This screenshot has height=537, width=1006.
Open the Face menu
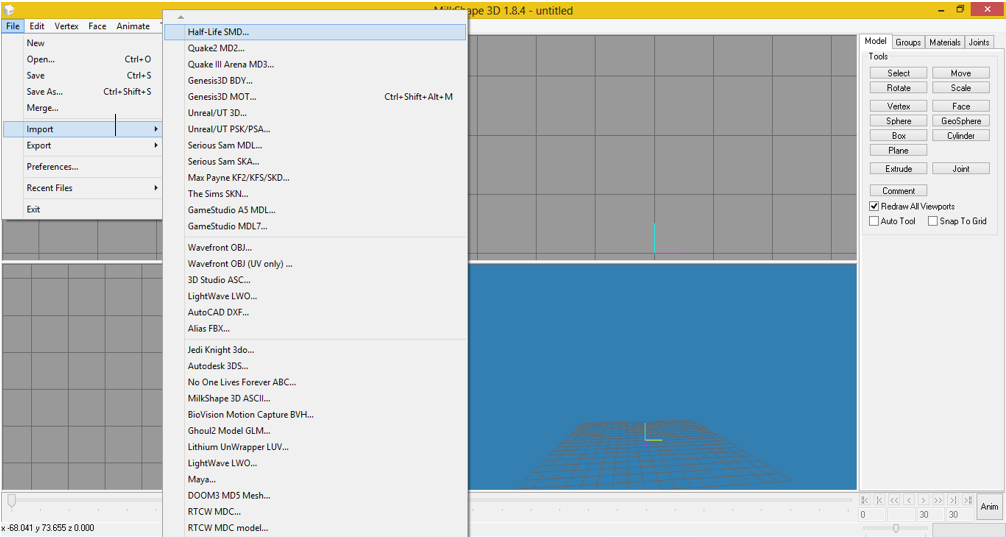(x=98, y=26)
